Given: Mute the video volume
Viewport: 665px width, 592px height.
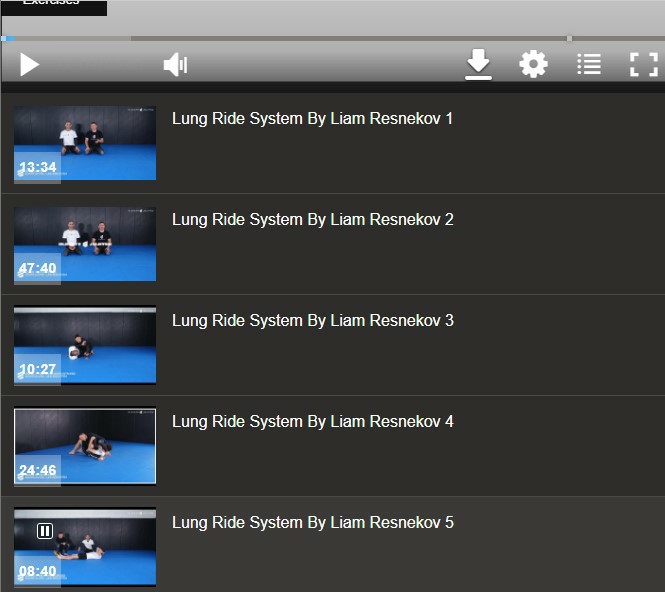Looking at the screenshot, I should pyautogui.click(x=175, y=65).
